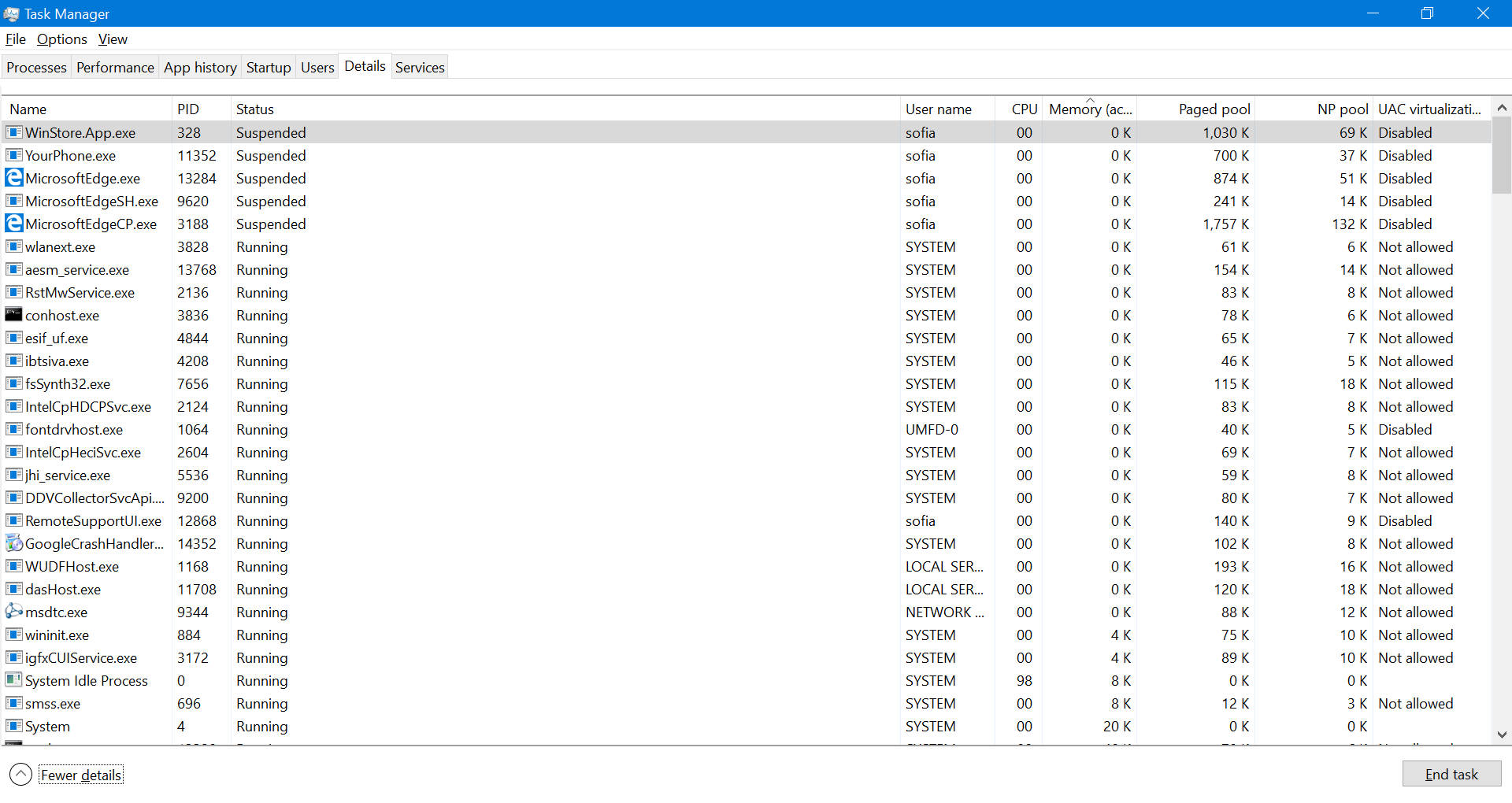Click the esif_uf.exe process icon

(13, 338)
